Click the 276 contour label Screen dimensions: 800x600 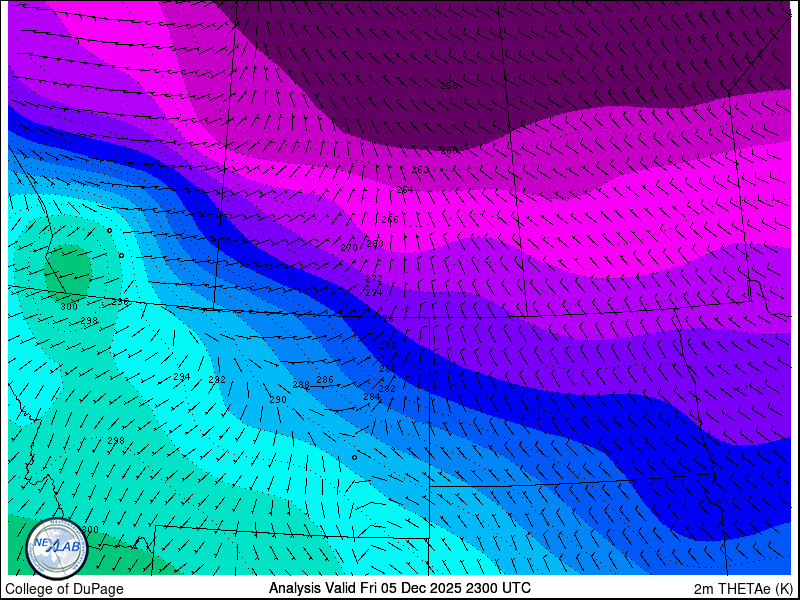click(x=385, y=319)
